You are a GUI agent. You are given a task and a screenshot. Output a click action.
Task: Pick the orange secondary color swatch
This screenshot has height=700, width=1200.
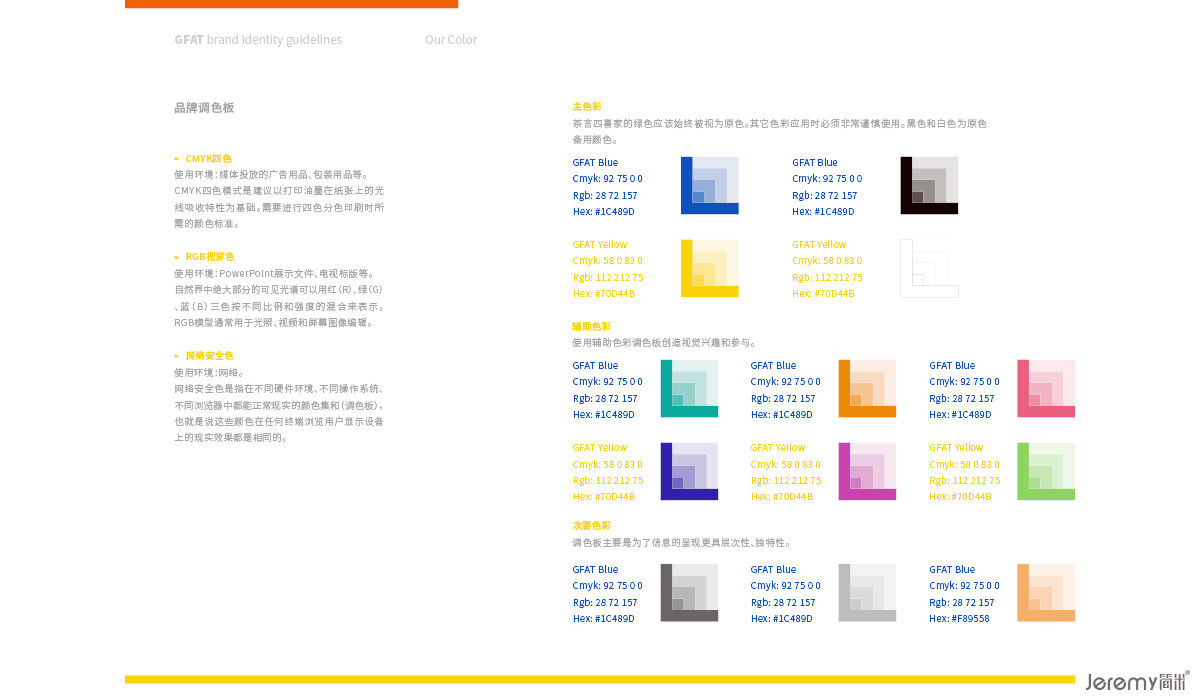(x=867, y=389)
